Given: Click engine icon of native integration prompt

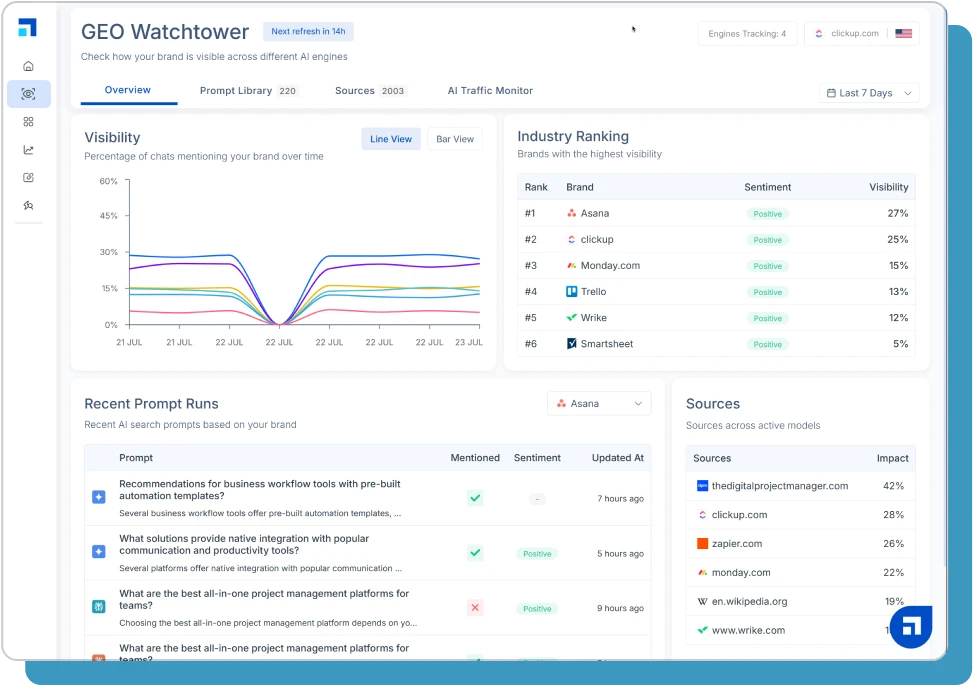Looking at the screenshot, I should point(99,552).
